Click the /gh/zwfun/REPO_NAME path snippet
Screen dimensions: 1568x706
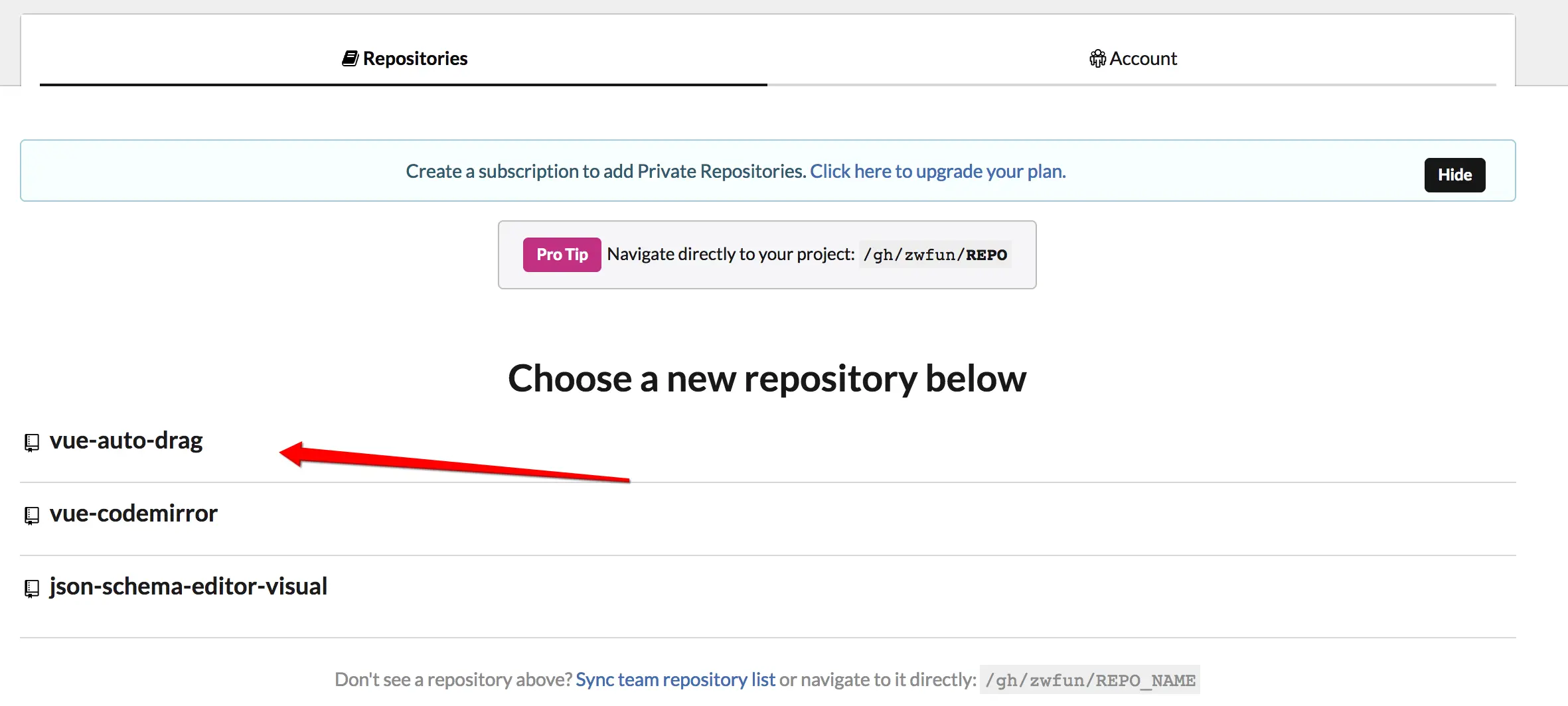[x=1089, y=679]
